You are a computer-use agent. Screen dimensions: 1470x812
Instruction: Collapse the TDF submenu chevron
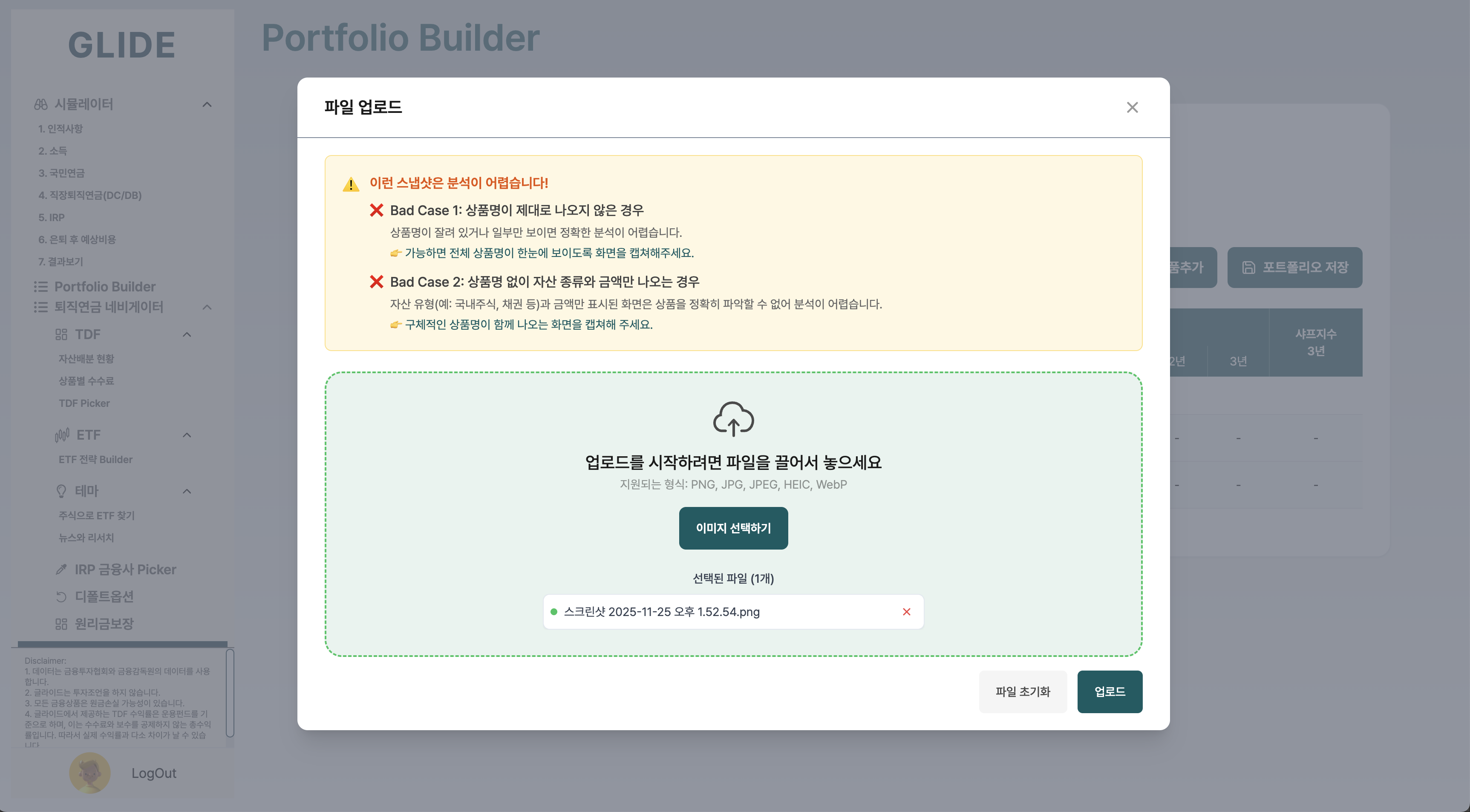187,334
